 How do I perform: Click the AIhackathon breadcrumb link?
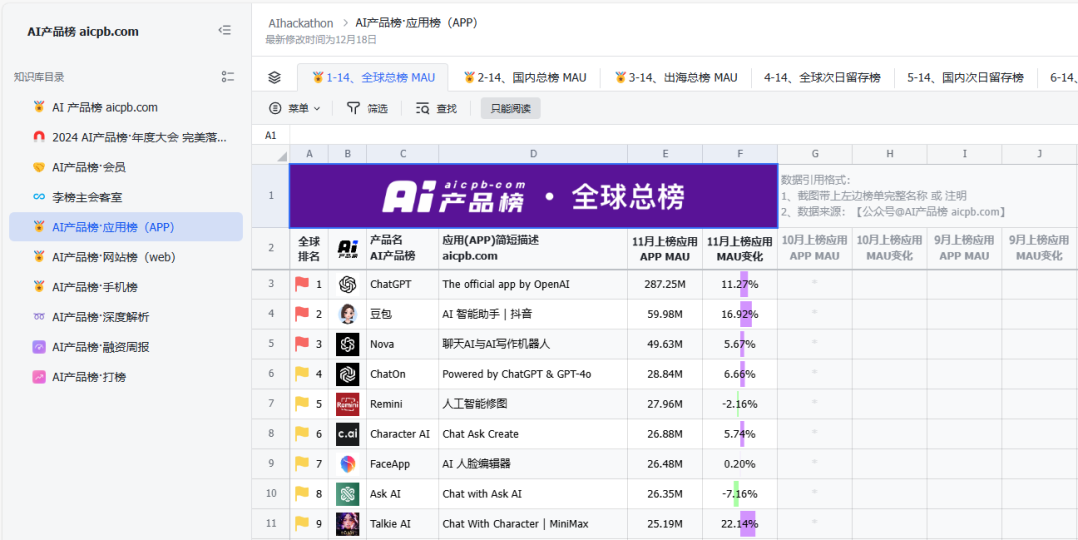point(300,23)
